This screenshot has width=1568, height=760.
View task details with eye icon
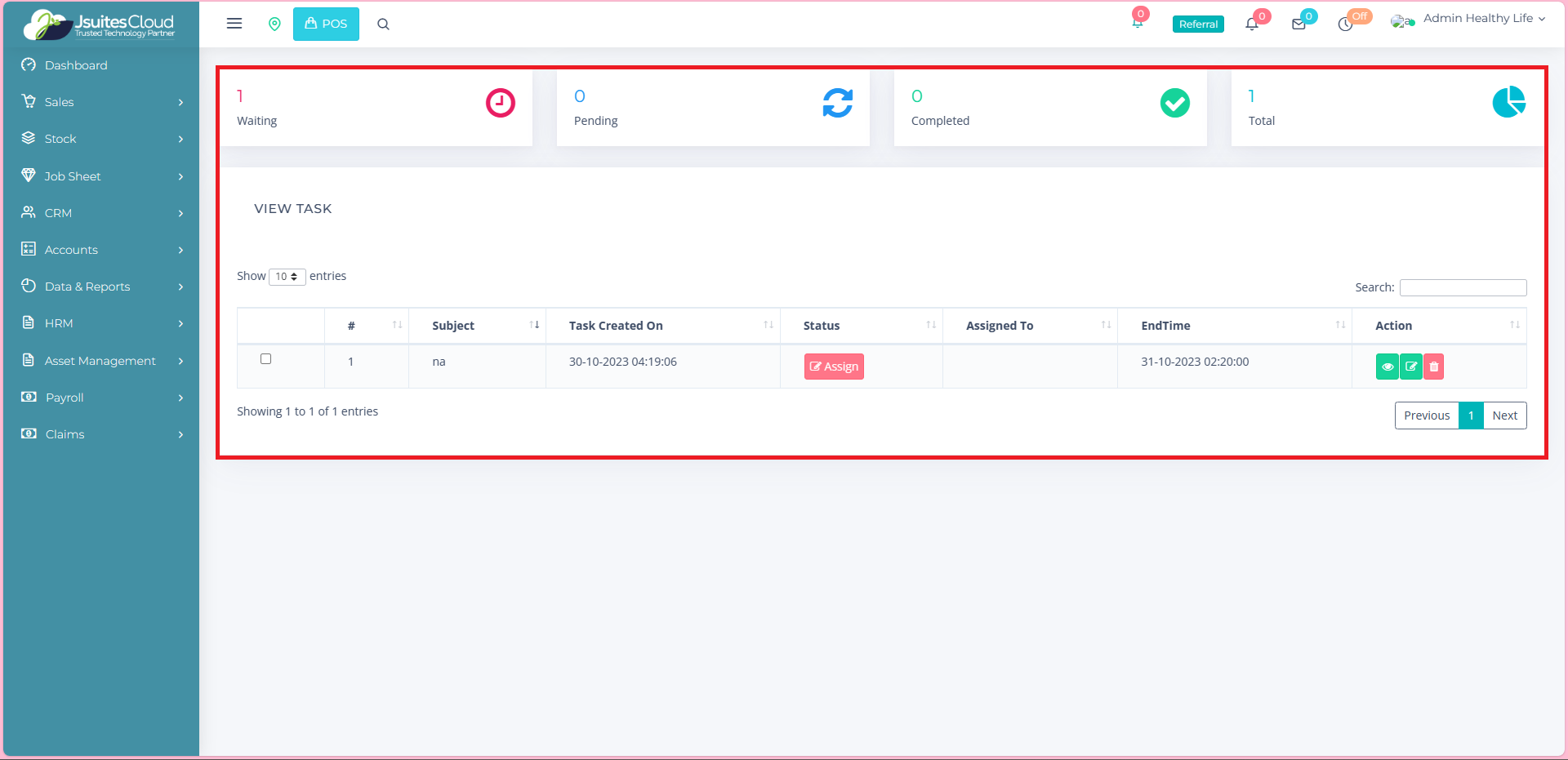pos(1387,367)
